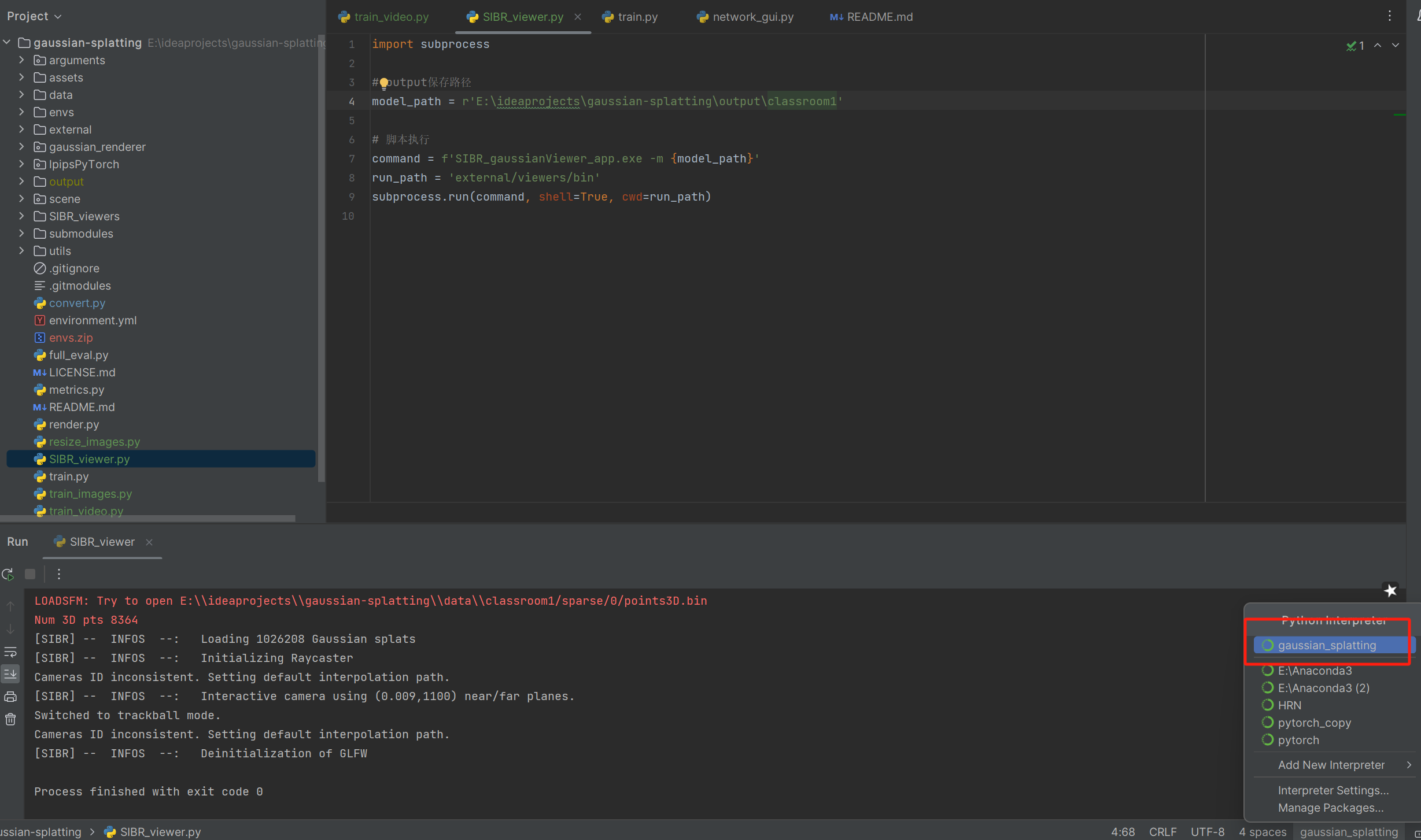Toggle Scroll to the end icon

click(x=10, y=674)
